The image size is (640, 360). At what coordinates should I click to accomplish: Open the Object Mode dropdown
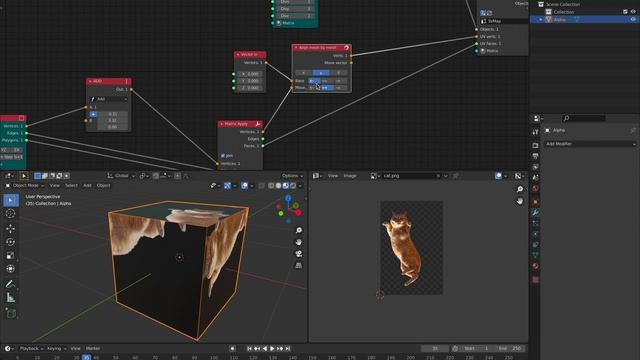click(x=24, y=186)
